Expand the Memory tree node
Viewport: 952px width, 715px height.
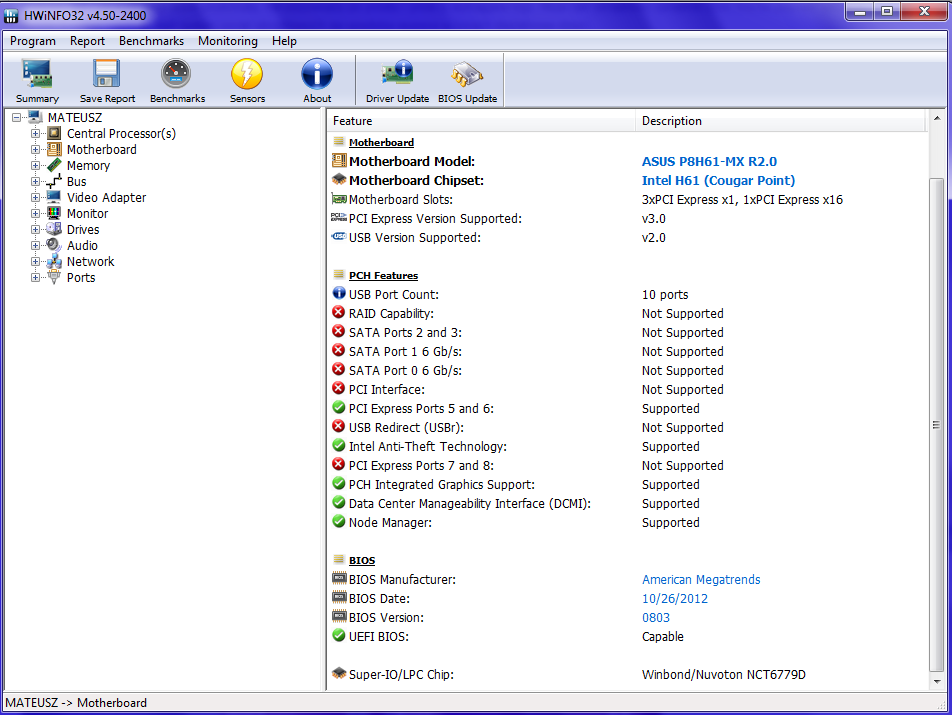click(x=35, y=166)
